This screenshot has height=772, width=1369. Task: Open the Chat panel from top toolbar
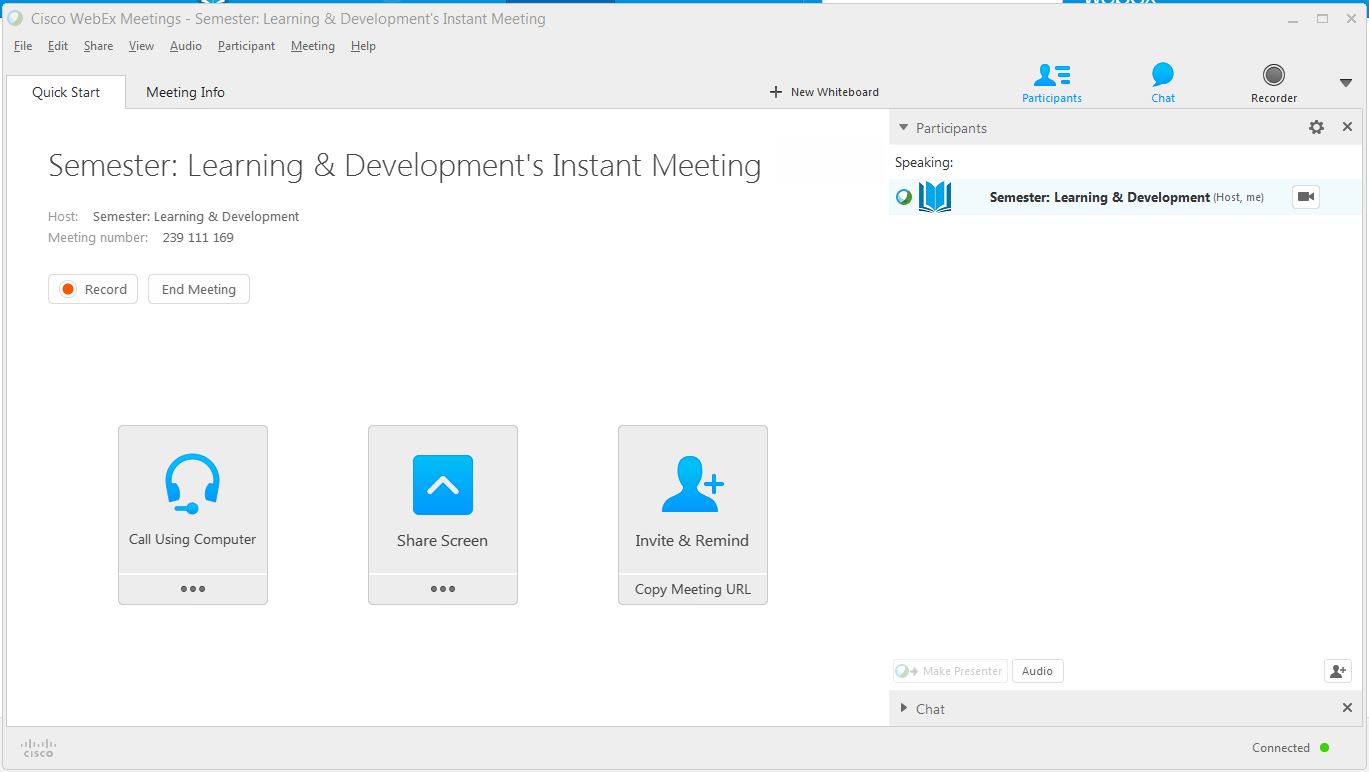coord(1162,82)
